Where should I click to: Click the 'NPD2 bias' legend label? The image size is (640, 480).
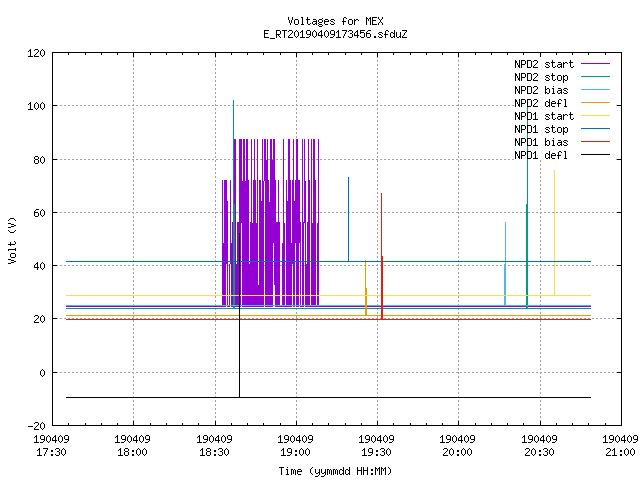click(x=541, y=90)
